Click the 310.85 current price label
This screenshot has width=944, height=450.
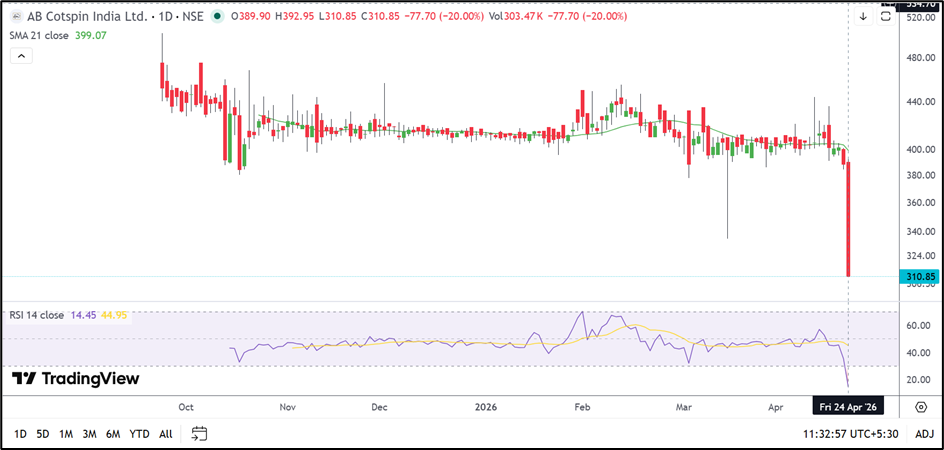click(x=920, y=276)
